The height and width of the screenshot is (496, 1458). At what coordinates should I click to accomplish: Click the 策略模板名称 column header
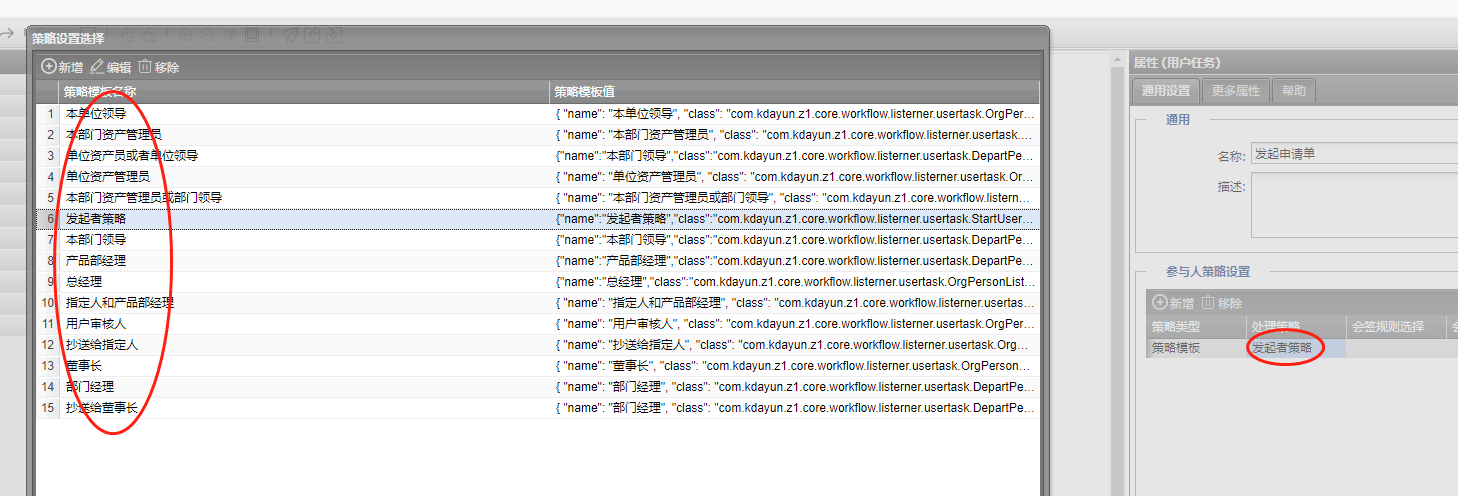pos(100,92)
